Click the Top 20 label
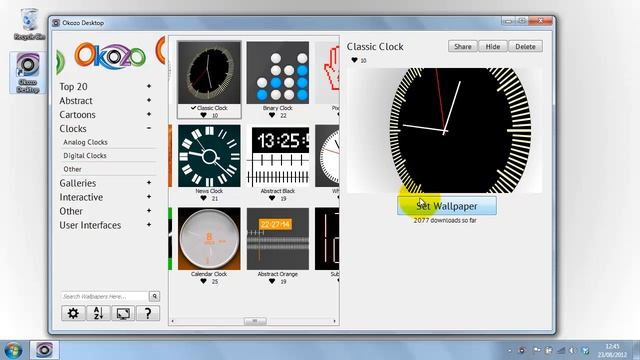This screenshot has width=640, height=360. (73, 87)
